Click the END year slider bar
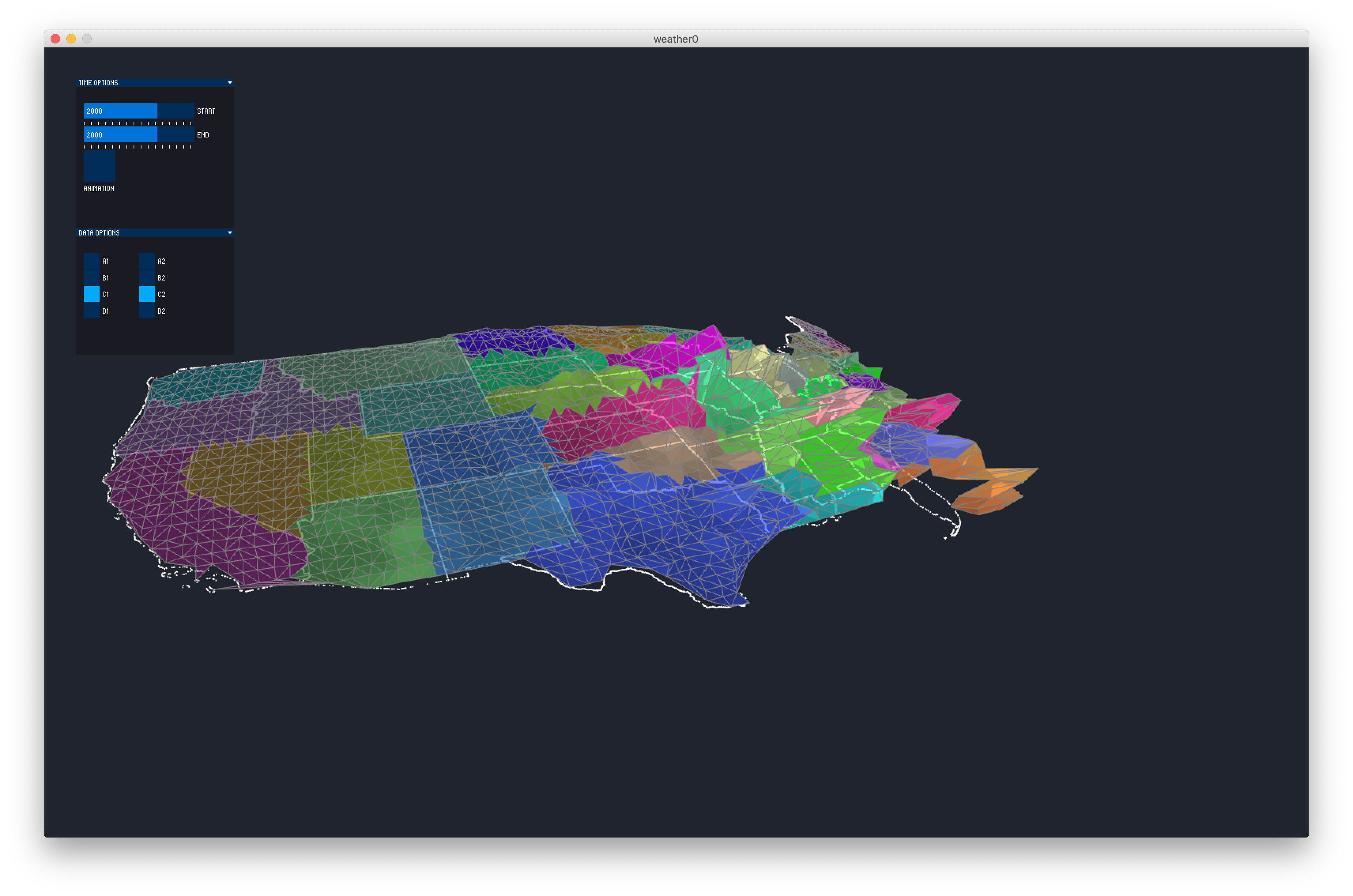The width and height of the screenshot is (1353, 896). (x=138, y=135)
